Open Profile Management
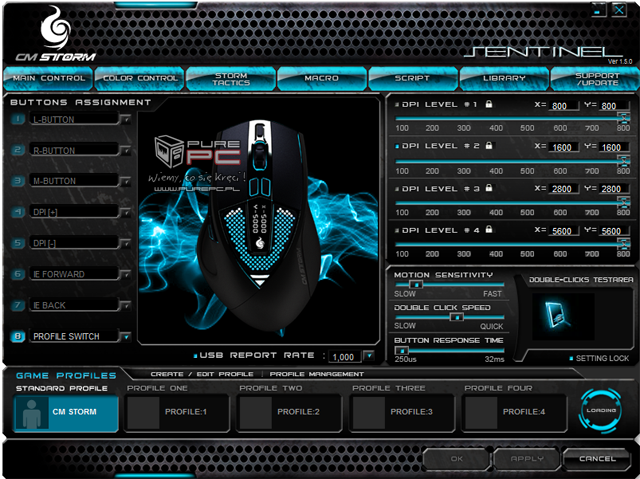Screen dimensions: 640x479 317,374
